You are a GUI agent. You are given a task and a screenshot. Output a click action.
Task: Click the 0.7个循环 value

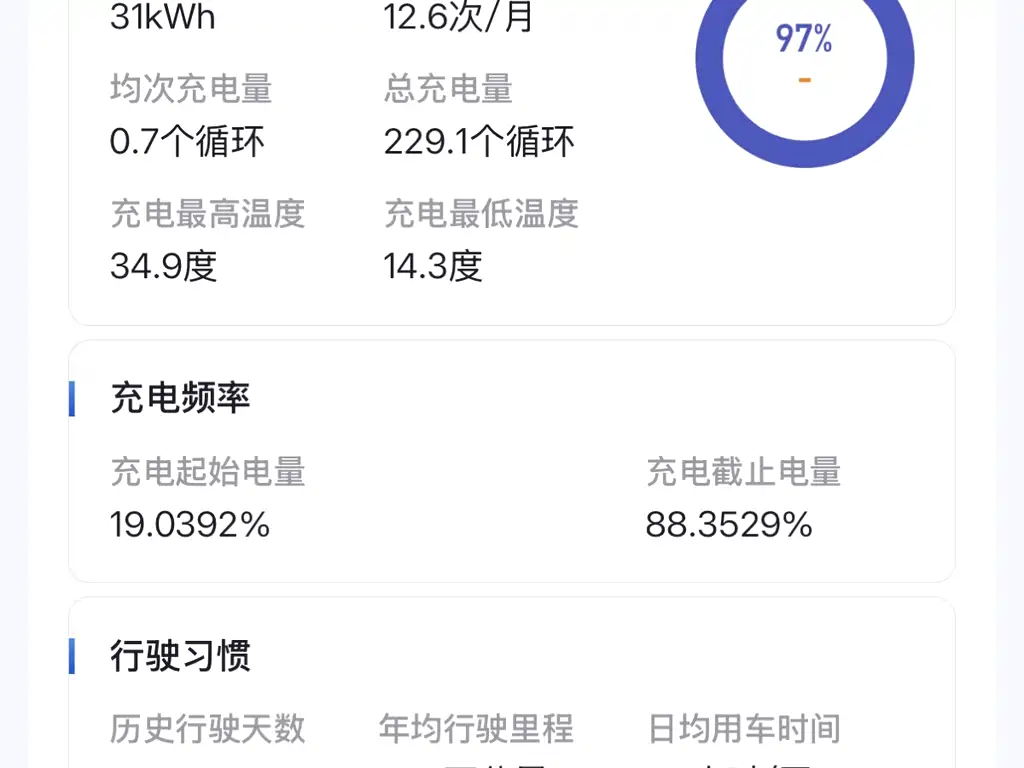(187, 142)
